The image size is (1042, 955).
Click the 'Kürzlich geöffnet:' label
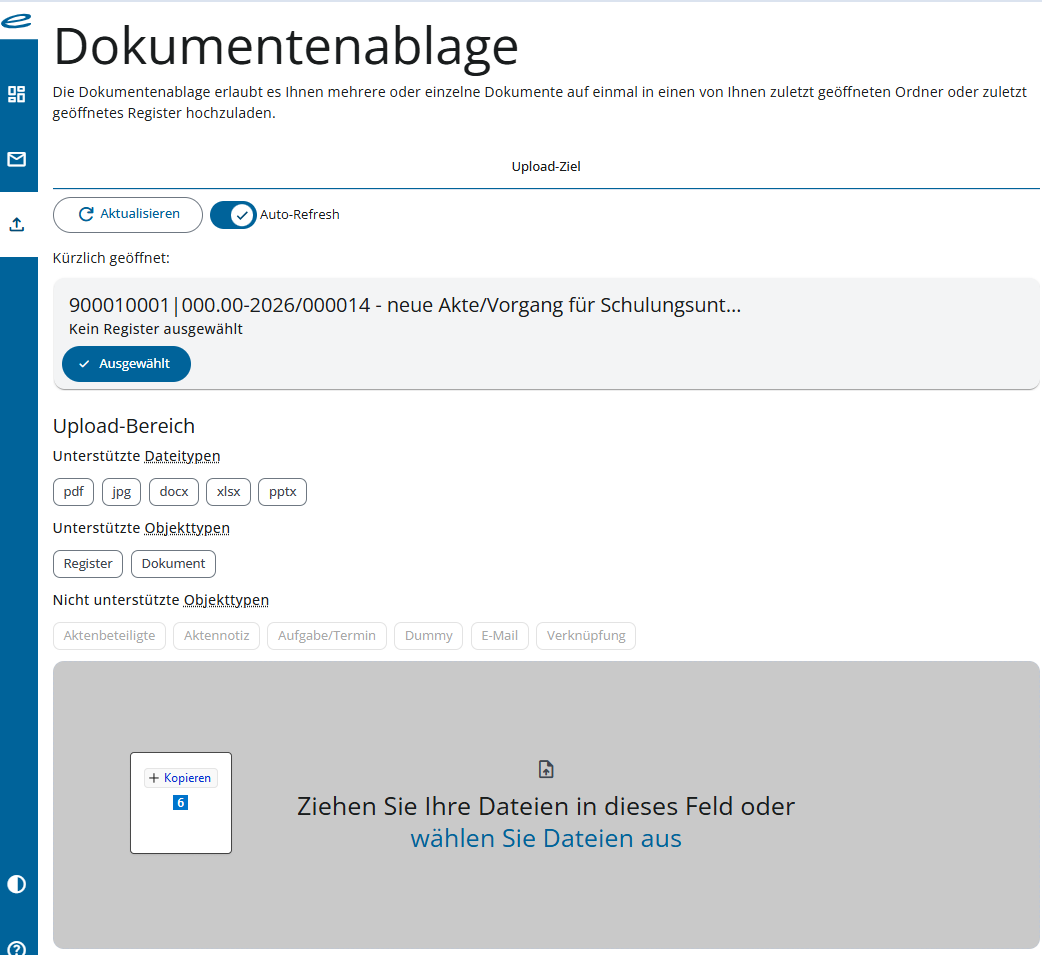coord(111,259)
